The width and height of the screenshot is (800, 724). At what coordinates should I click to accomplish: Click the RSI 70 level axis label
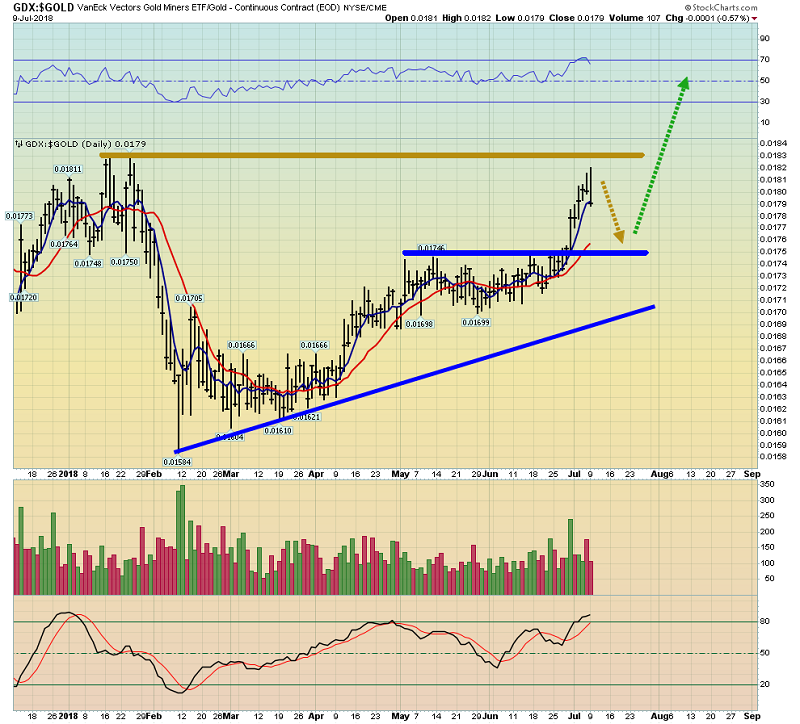click(765, 60)
